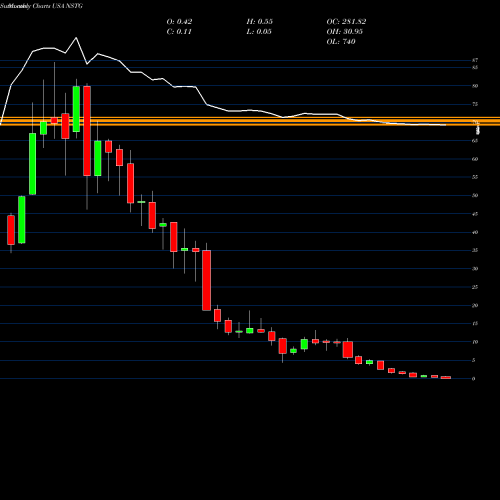
Task: Click the 'OL: 740' reading
Action: [x=341, y=42]
